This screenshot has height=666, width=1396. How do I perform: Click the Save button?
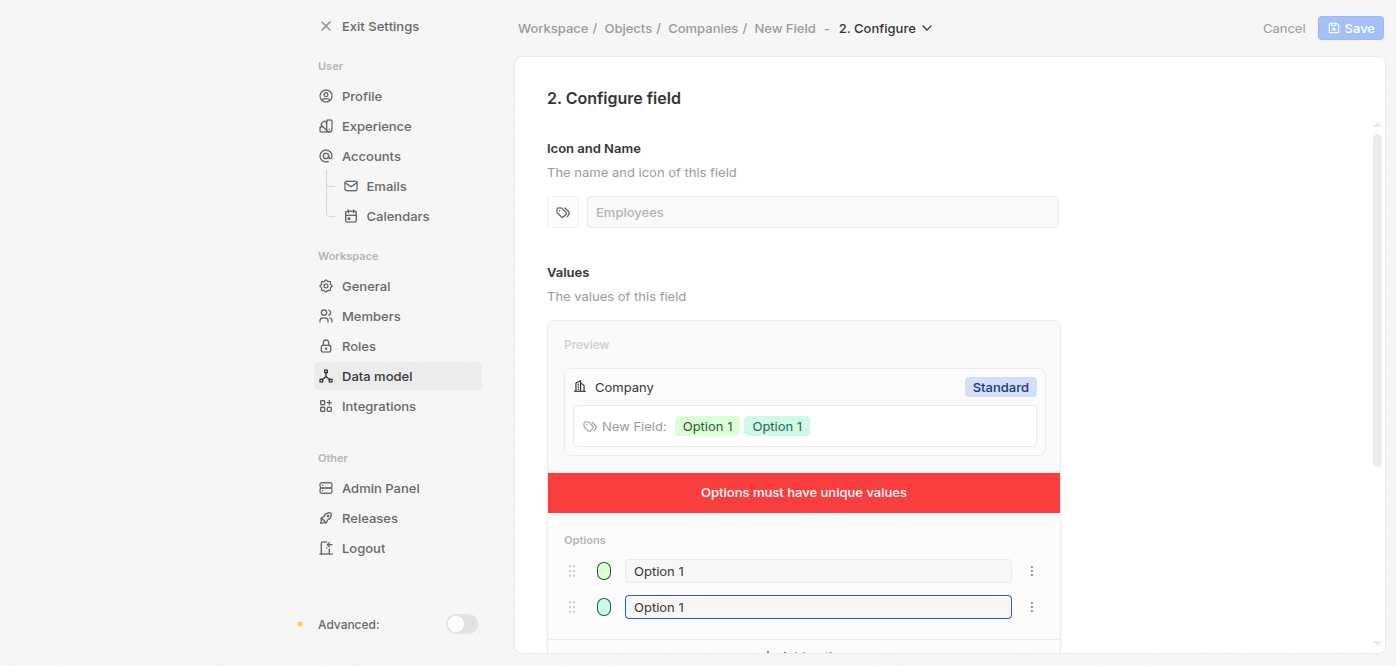point(1350,28)
